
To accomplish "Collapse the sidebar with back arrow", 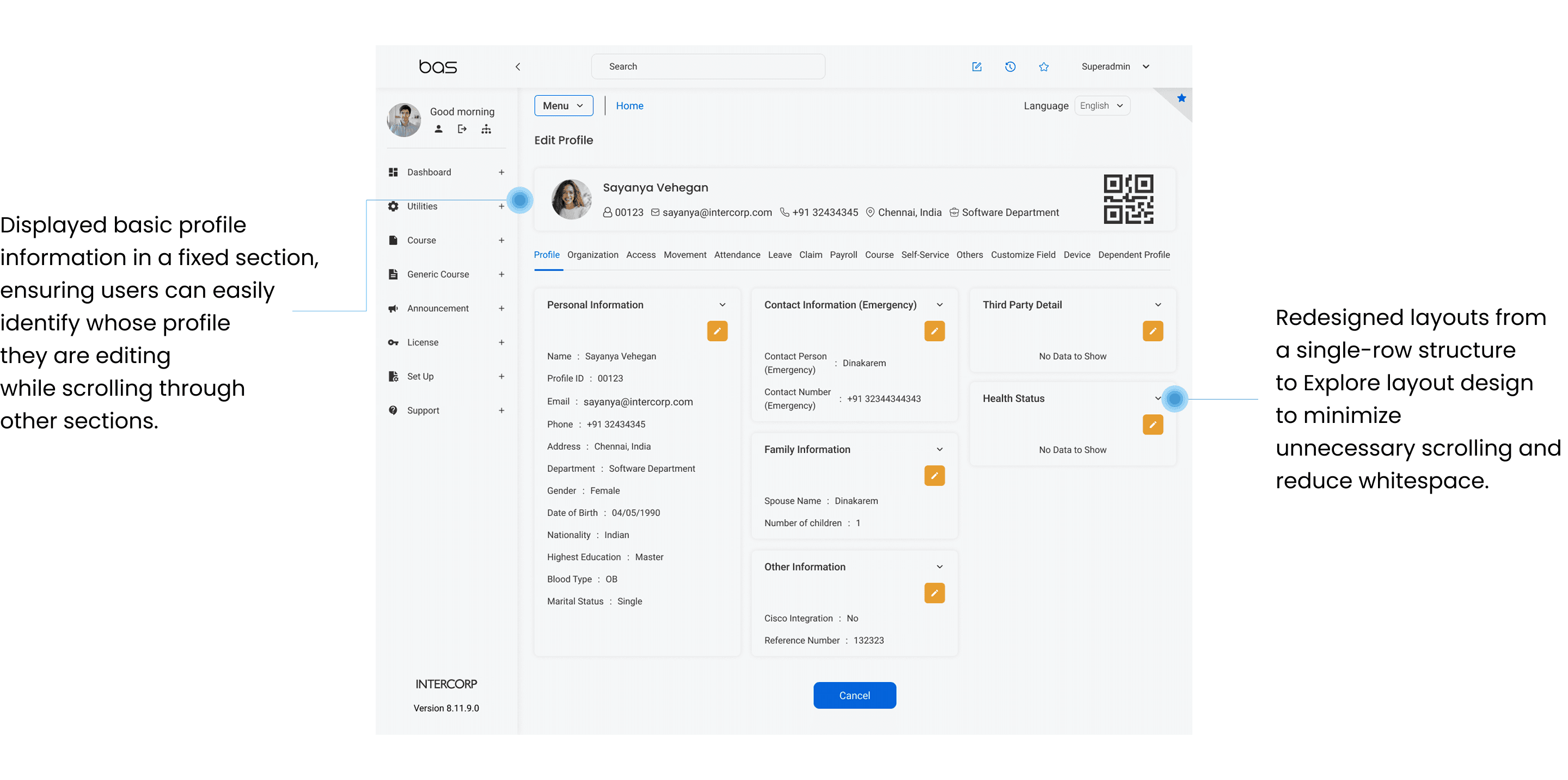I will click(x=517, y=67).
